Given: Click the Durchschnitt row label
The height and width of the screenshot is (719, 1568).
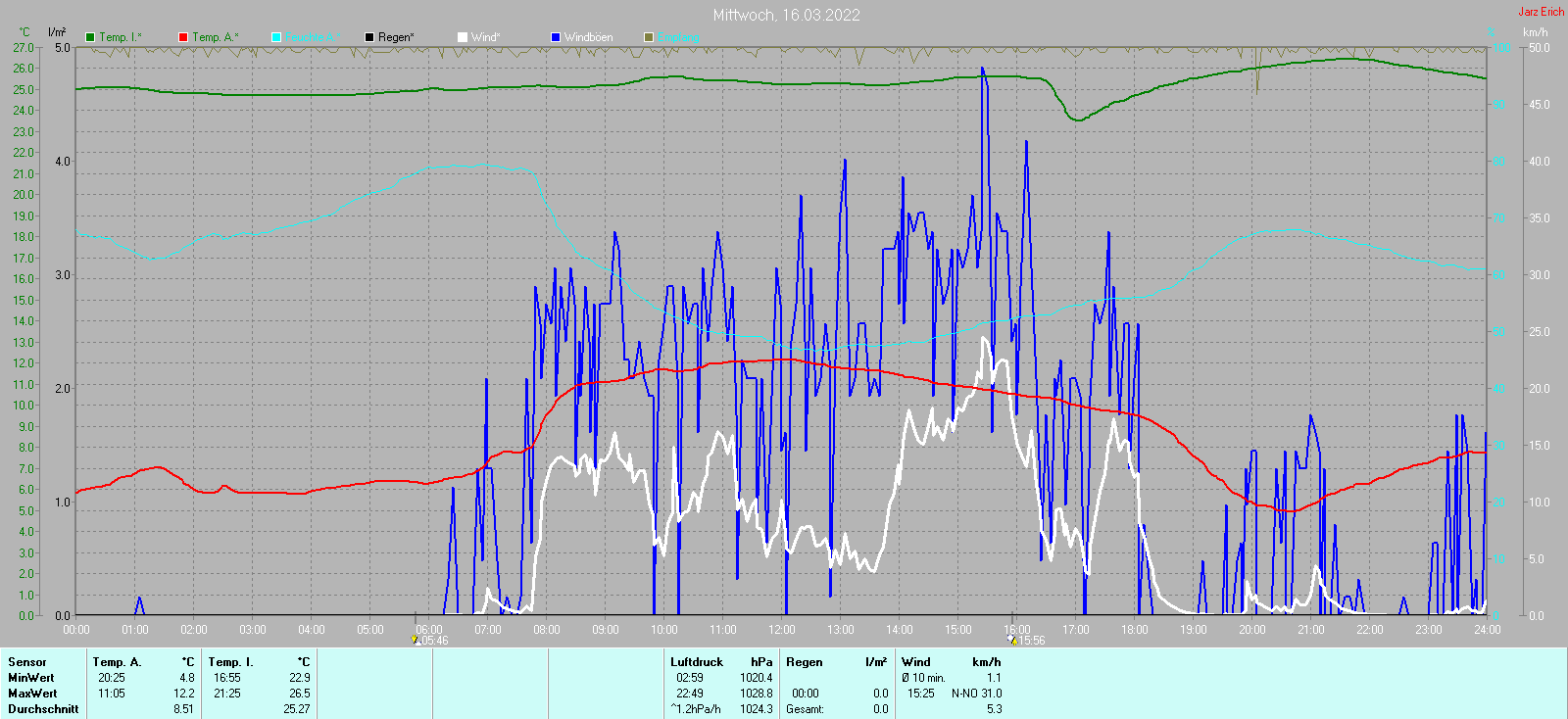Looking at the screenshot, I should 43,709.
